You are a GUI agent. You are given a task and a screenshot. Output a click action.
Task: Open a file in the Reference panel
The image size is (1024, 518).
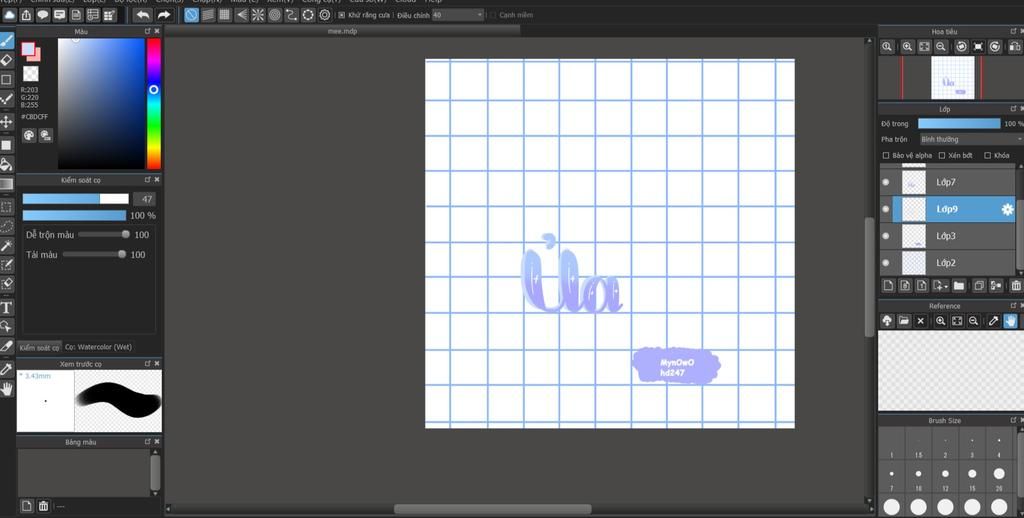pos(904,321)
